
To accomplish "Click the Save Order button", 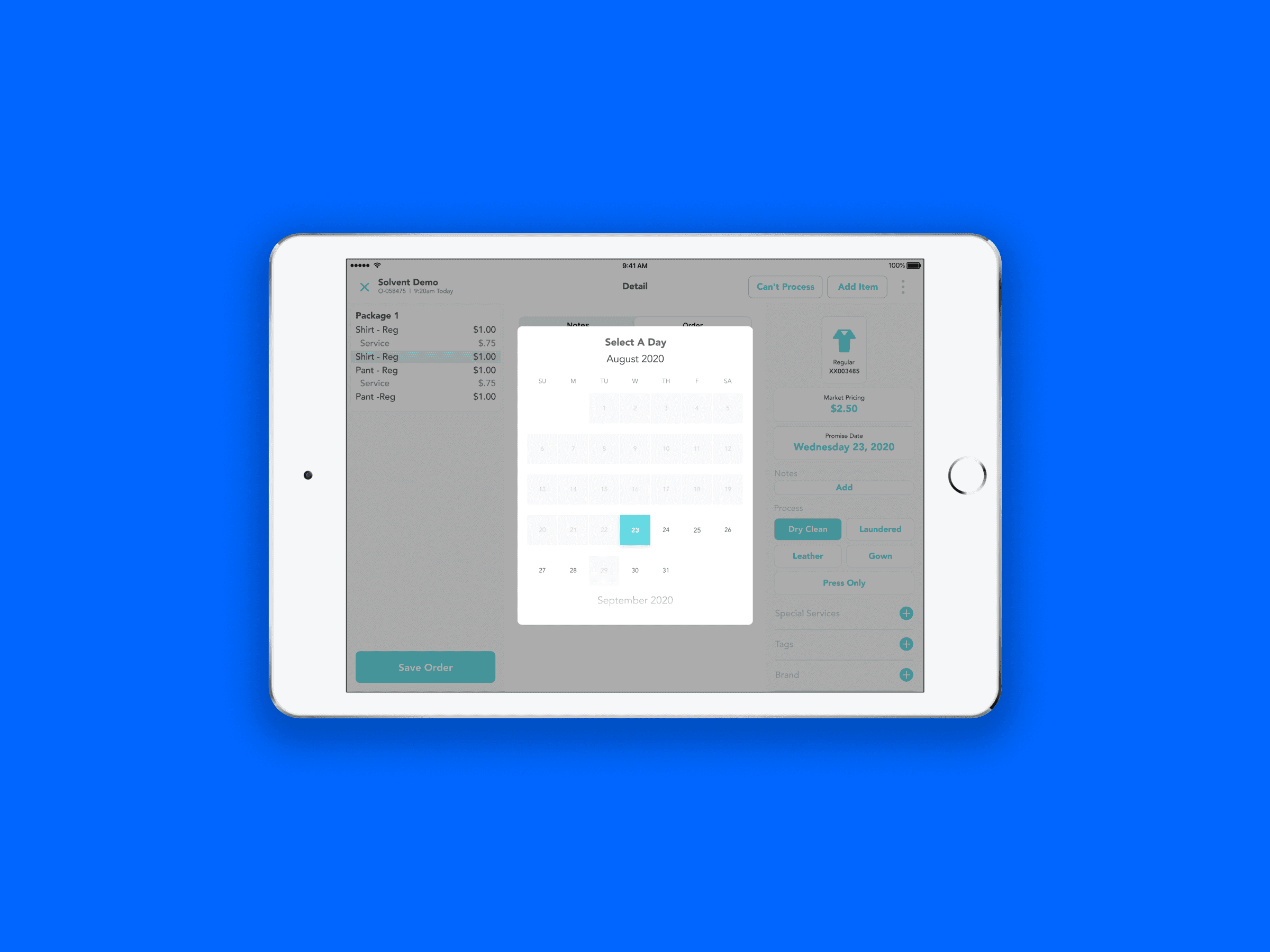I will pos(425,668).
